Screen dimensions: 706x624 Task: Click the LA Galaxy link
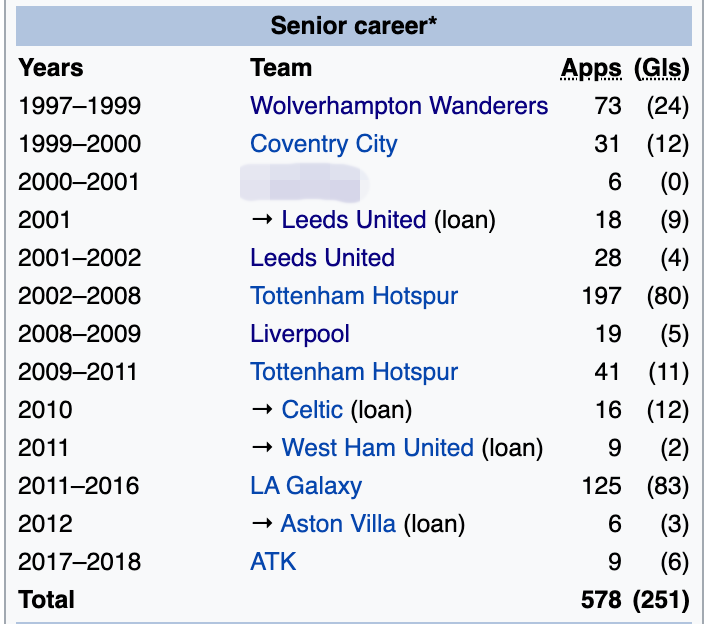click(x=306, y=486)
